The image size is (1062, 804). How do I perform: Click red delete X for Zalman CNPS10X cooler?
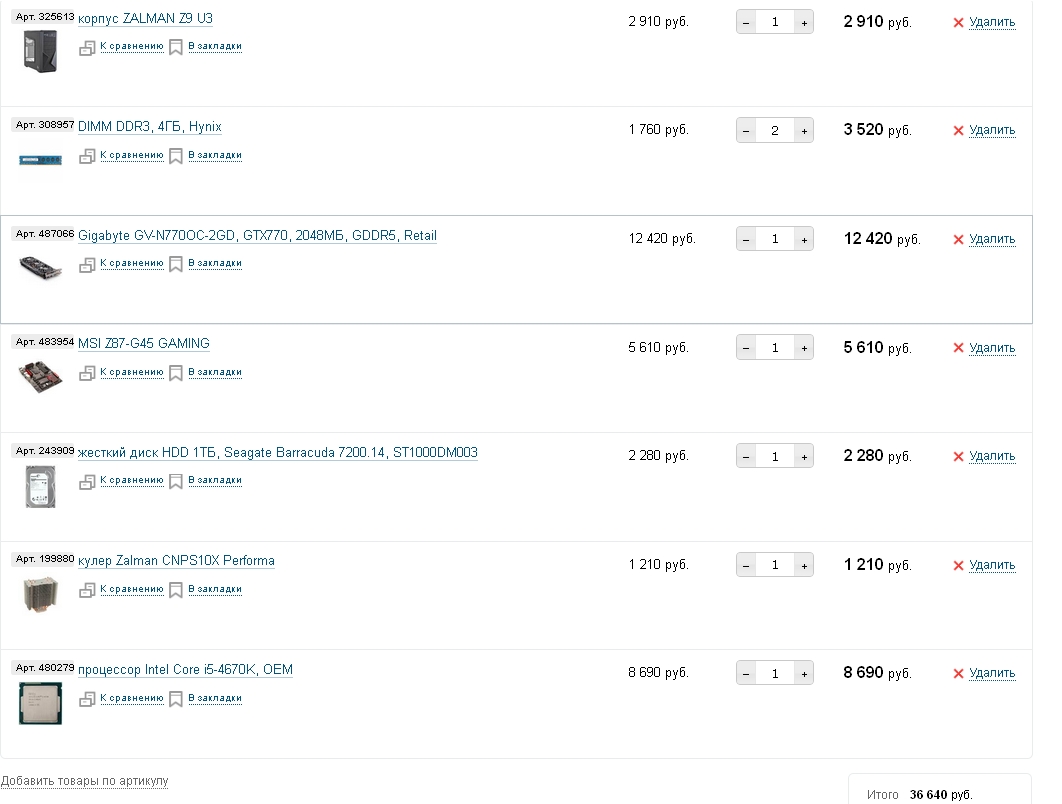pyautogui.click(x=958, y=565)
